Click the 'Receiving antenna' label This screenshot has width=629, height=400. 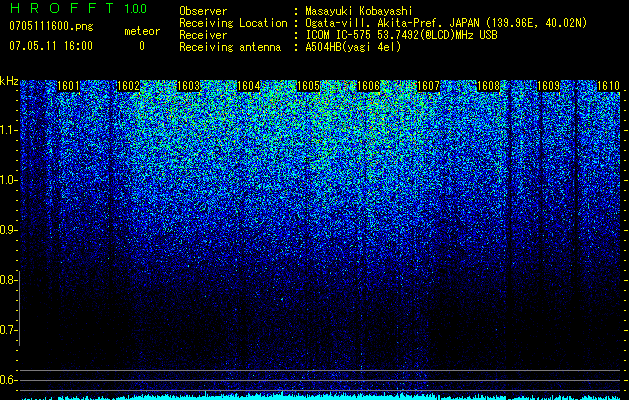click(x=230, y=47)
